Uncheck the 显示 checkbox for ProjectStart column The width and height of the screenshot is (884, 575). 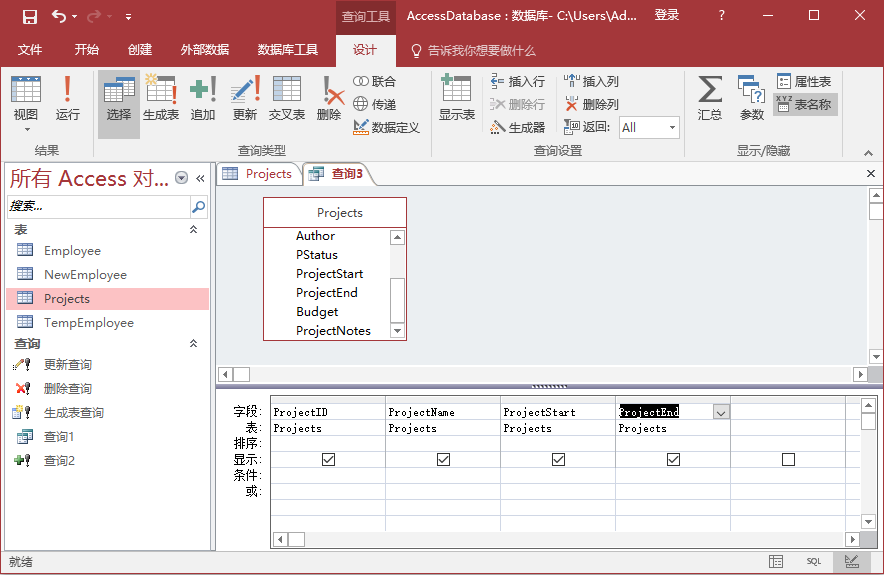(x=558, y=460)
